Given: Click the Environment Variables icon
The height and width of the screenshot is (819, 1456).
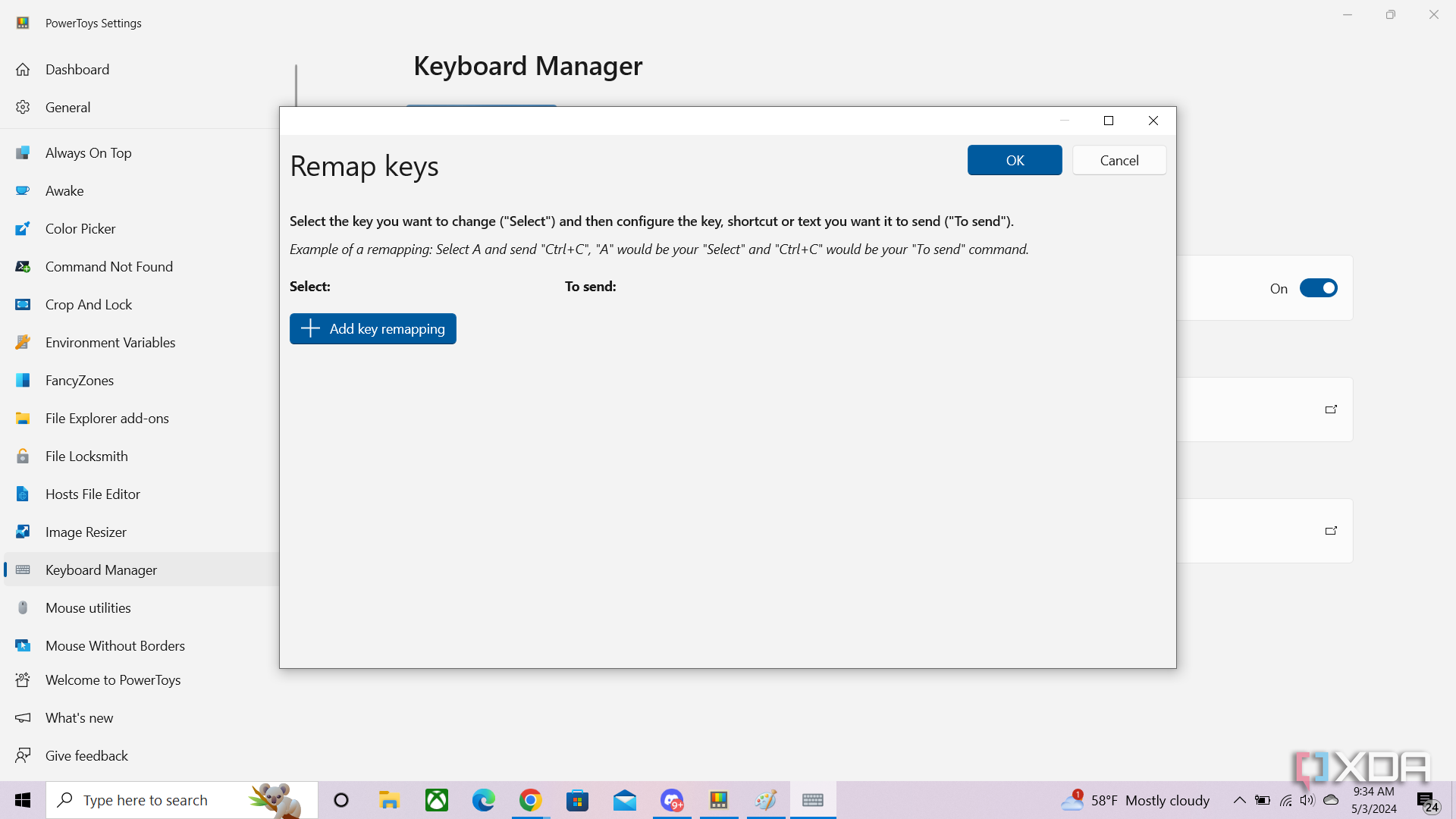Looking at the screenshot, I should click(x=23, y=342).
